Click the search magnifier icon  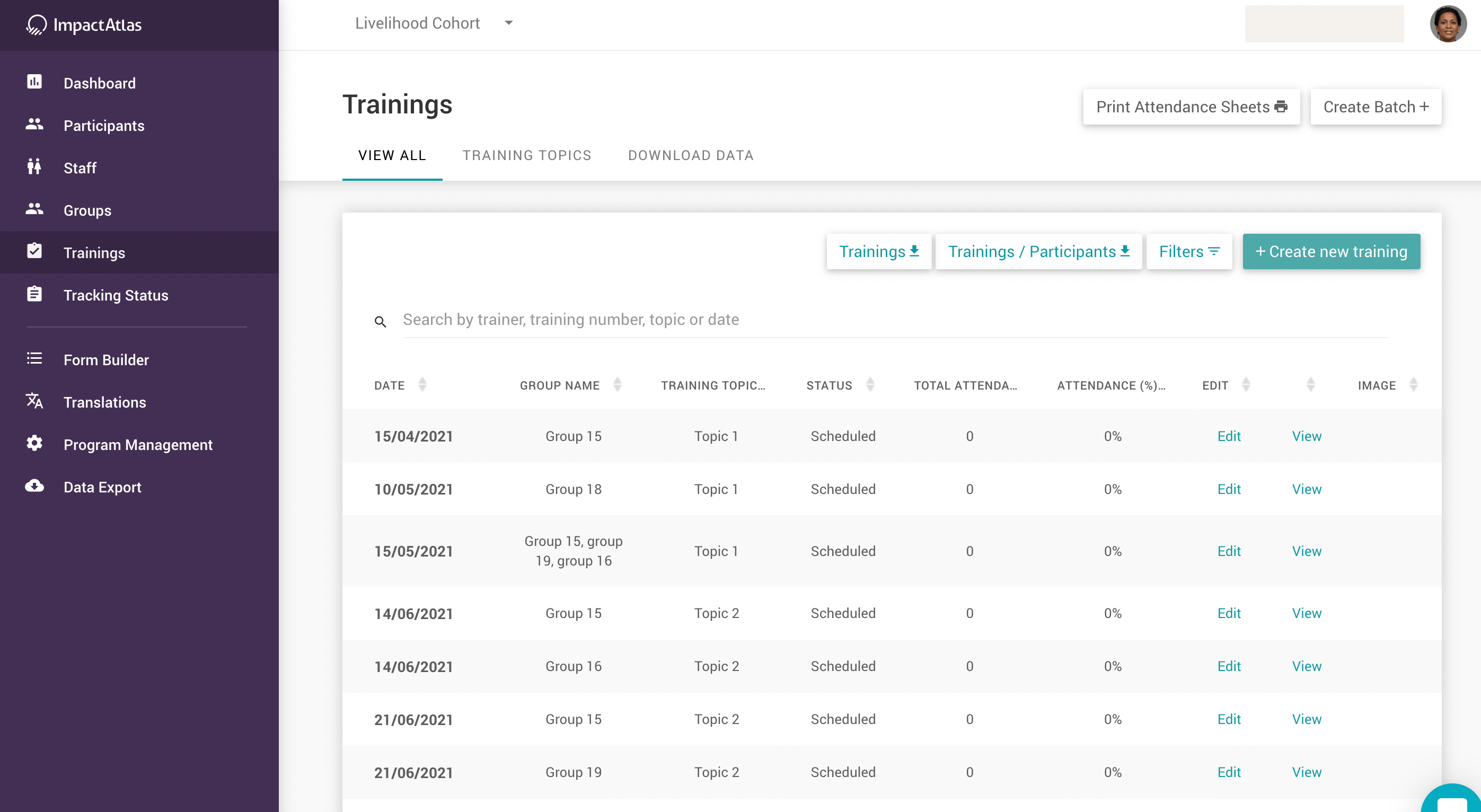click(381, 322)
